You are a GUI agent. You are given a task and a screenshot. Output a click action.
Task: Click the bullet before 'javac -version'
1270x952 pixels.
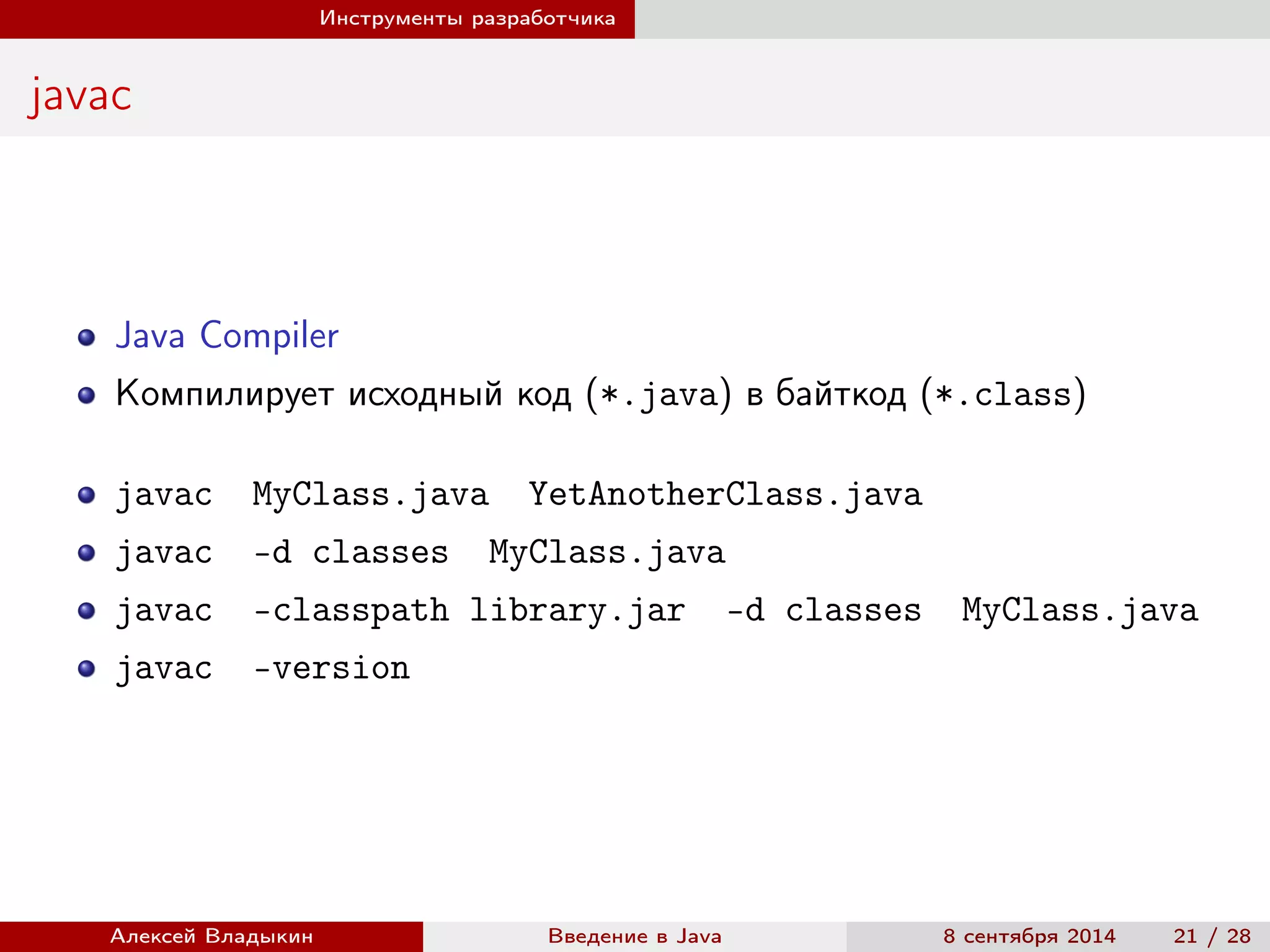[86, 669]
